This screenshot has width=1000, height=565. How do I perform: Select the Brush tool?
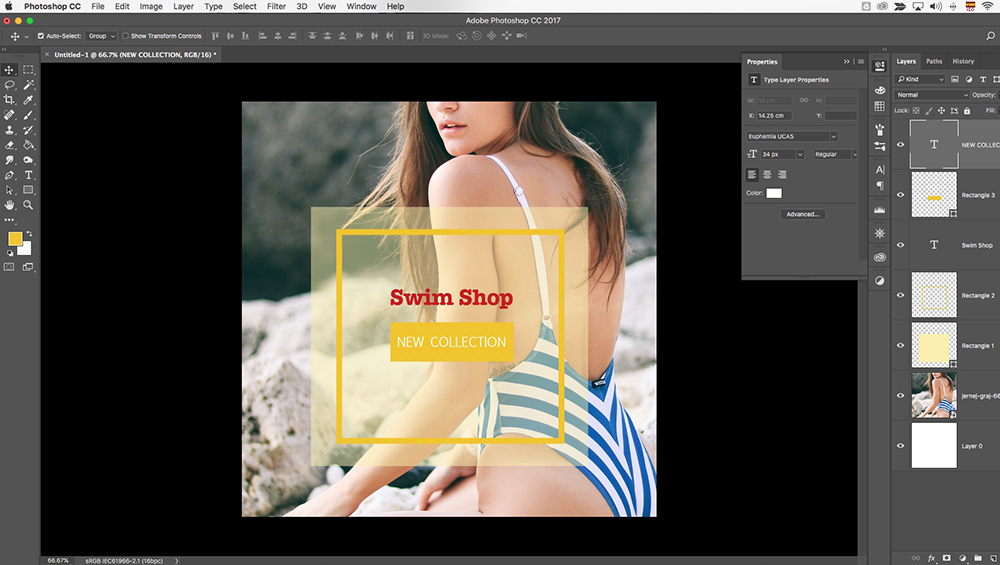coord(29,115)
